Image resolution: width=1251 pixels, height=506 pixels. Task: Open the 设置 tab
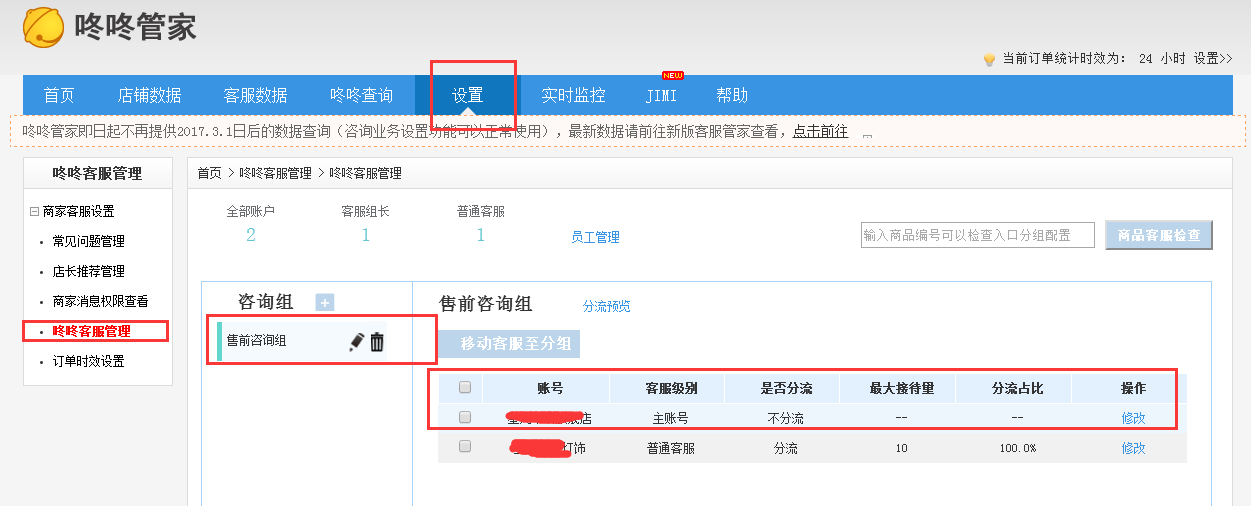468,96
